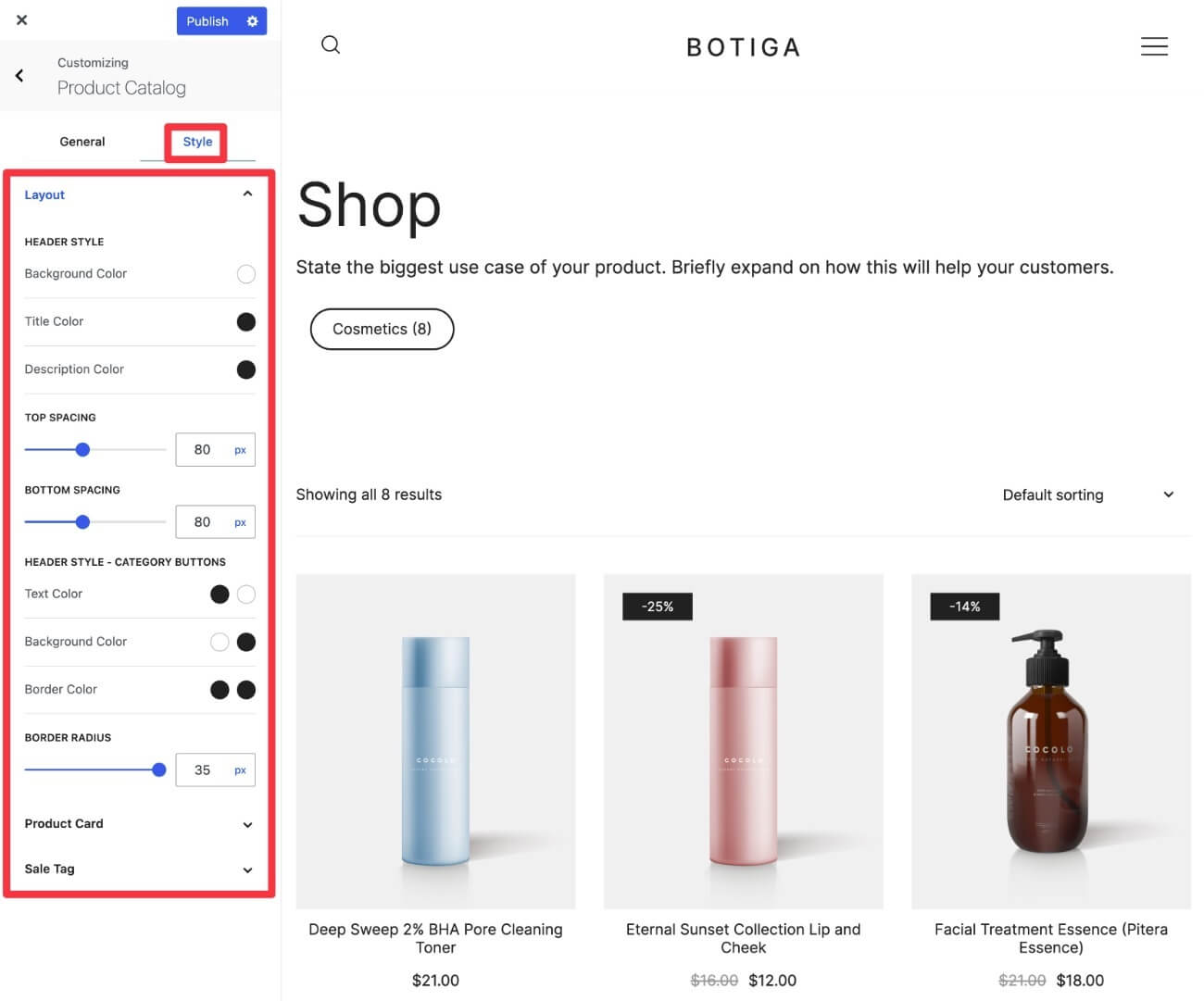Click the blue toner bottle product image
Viewport: 1204px width, 1001px height.
pyautogui.click(x=435, y=741)
